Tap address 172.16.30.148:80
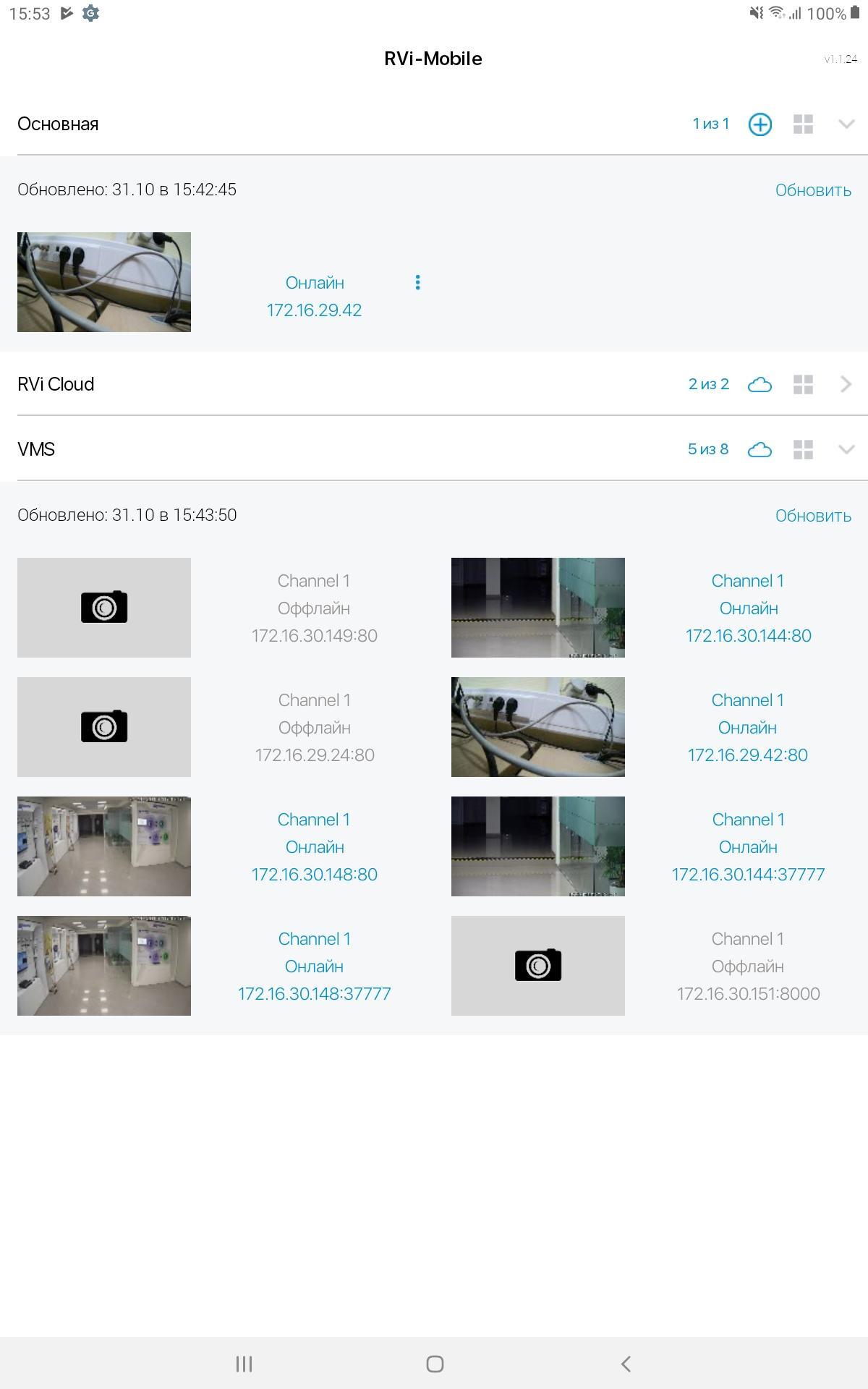 click(314, 875)
